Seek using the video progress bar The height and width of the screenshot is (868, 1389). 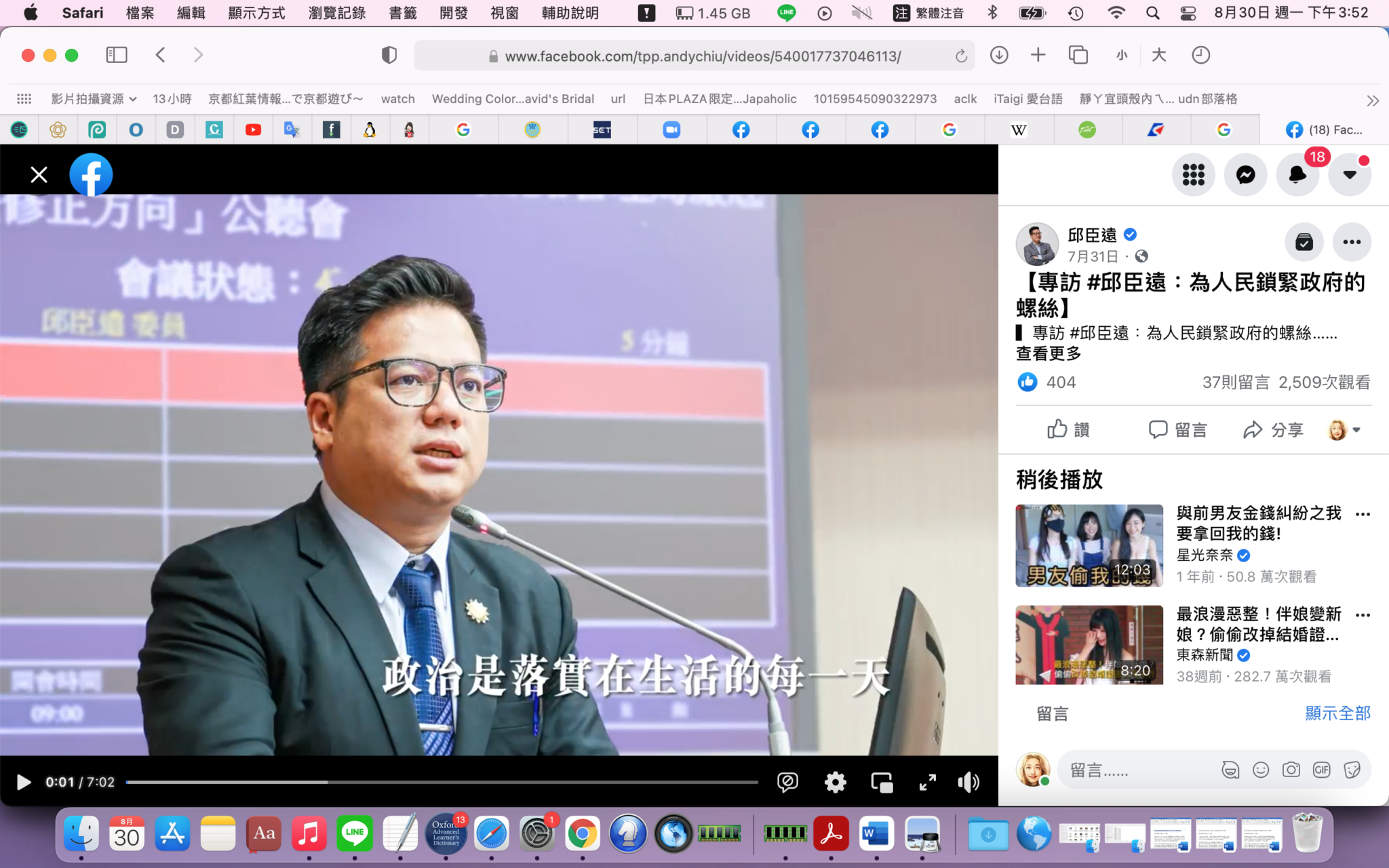point(441,782)
